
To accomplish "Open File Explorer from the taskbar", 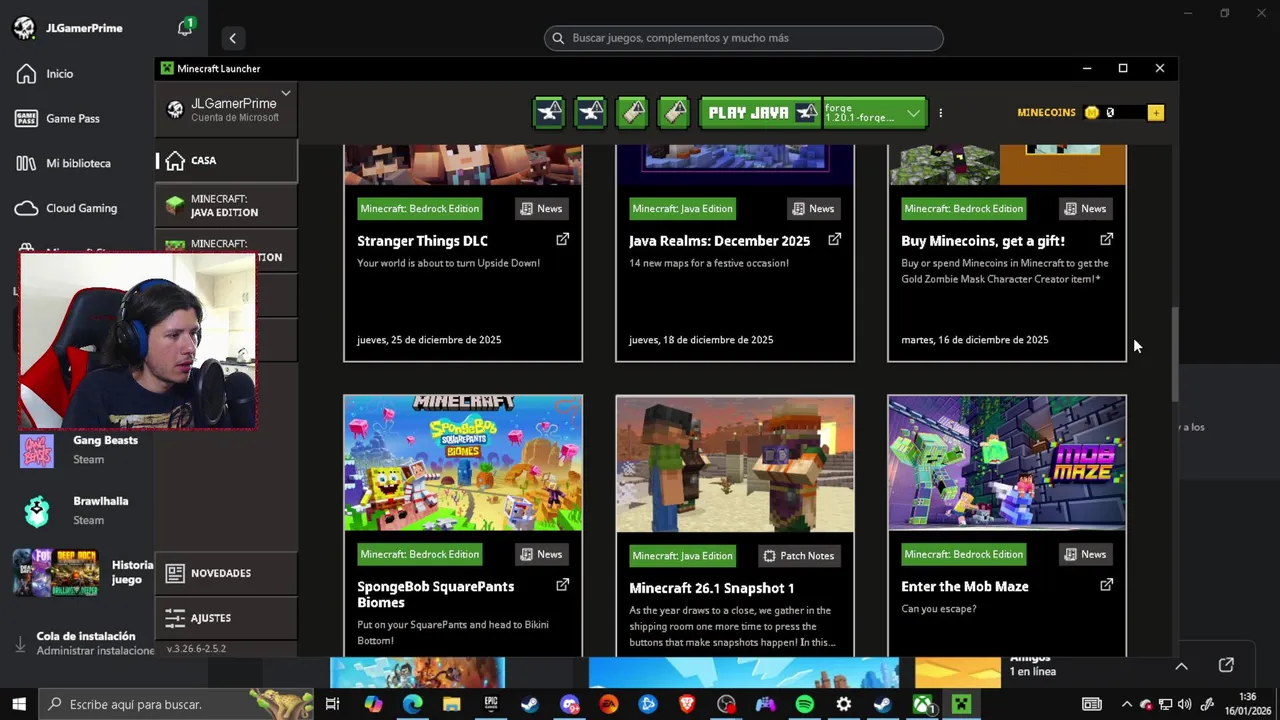I will click(451, 704).
